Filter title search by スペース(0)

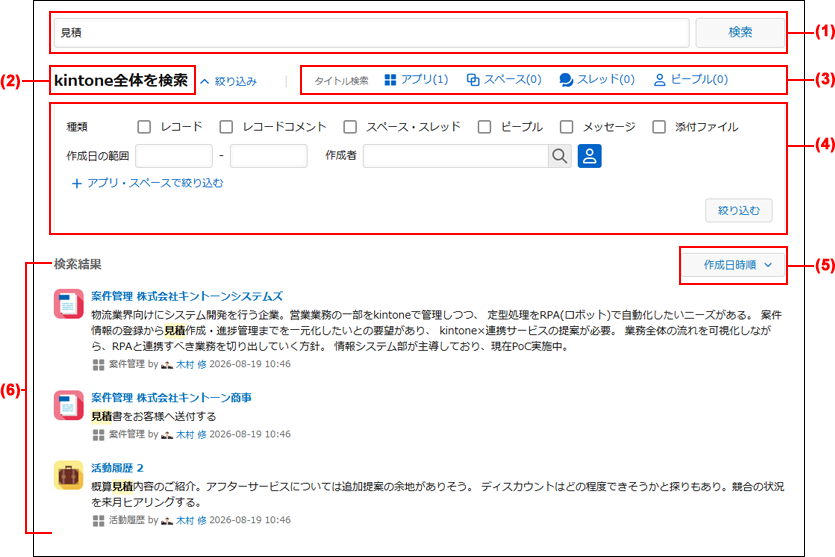tap(504, 80)
